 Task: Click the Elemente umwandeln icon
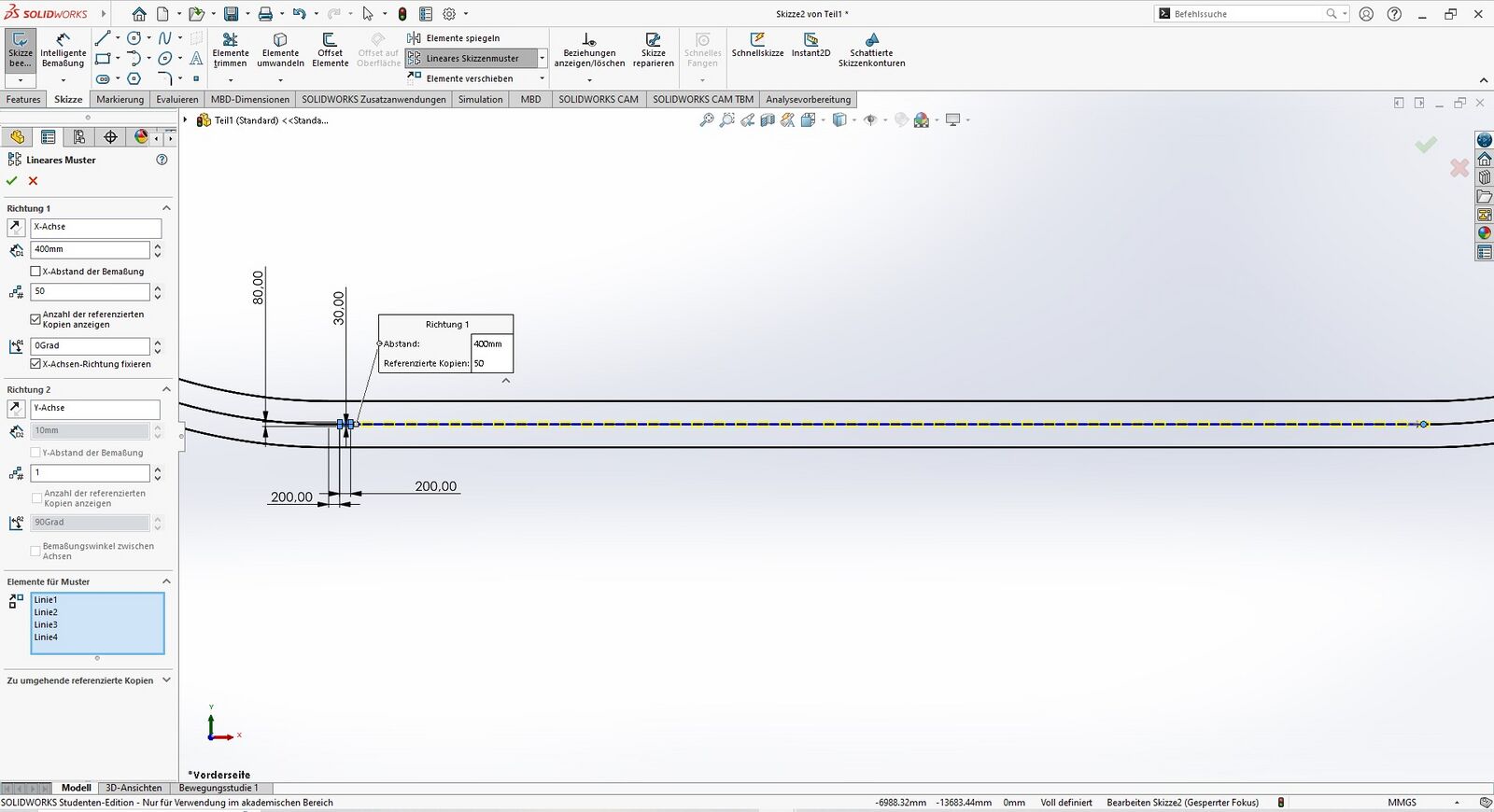[x=280, y=50]
